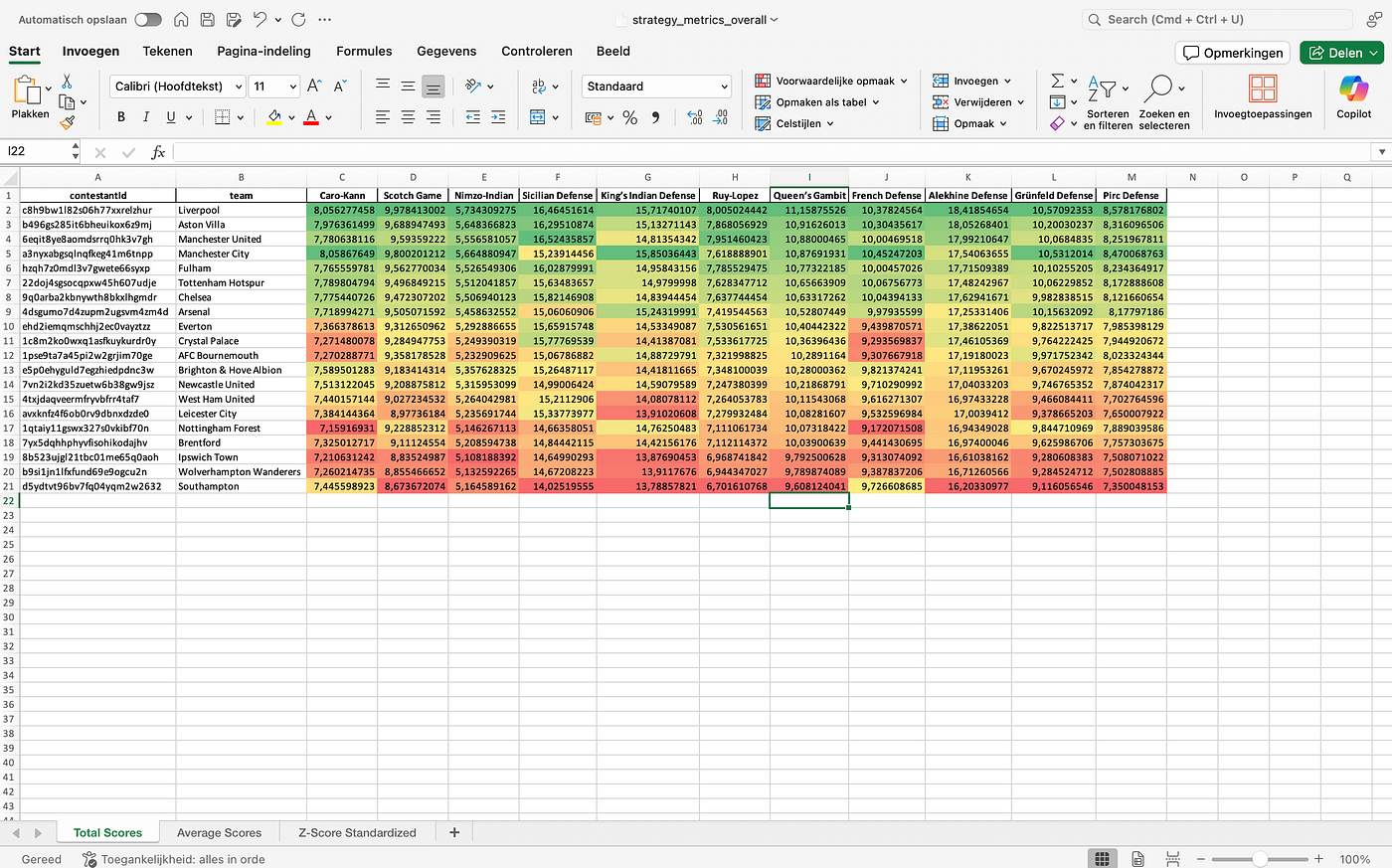Click the AutoSum sigma icon
The height and width of the screenshot is (868, 1392).
(x=1058, y=81)
